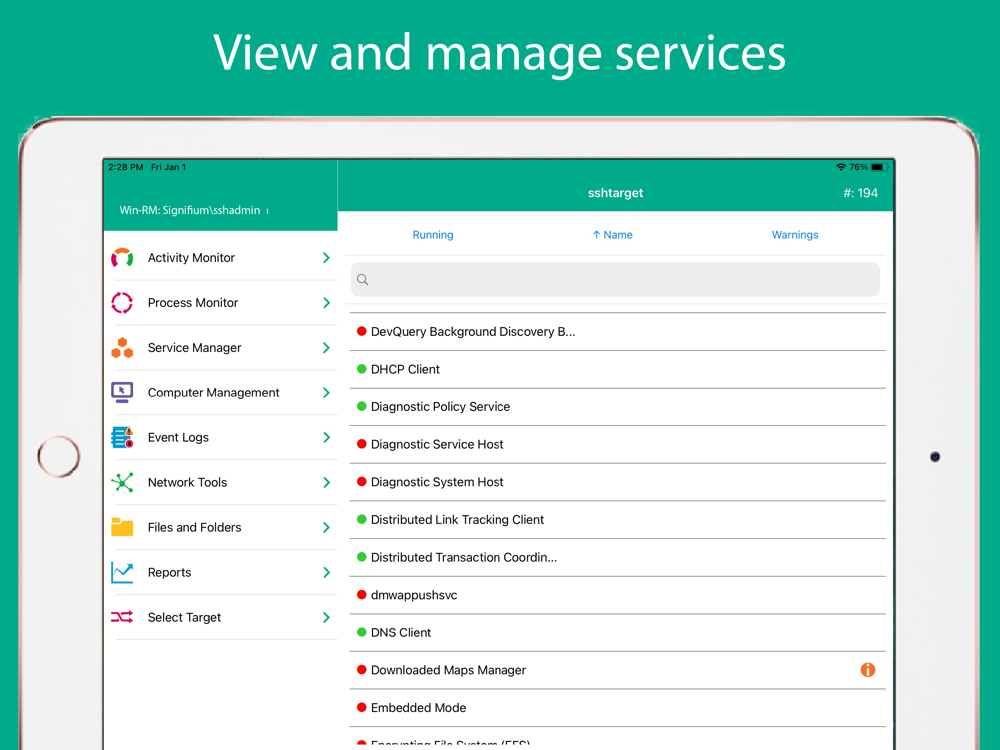Open the Embedded Mode service
Screen dimensions: 1000x750
tap(617, 707)
